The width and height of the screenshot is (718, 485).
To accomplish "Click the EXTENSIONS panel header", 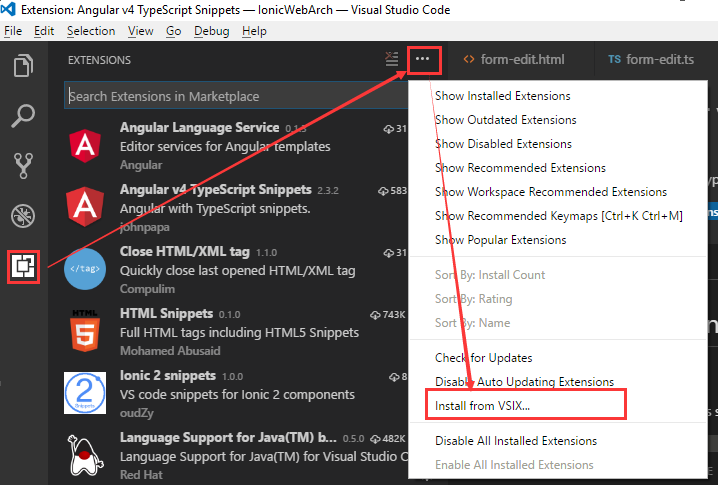I will coord(99,60).
